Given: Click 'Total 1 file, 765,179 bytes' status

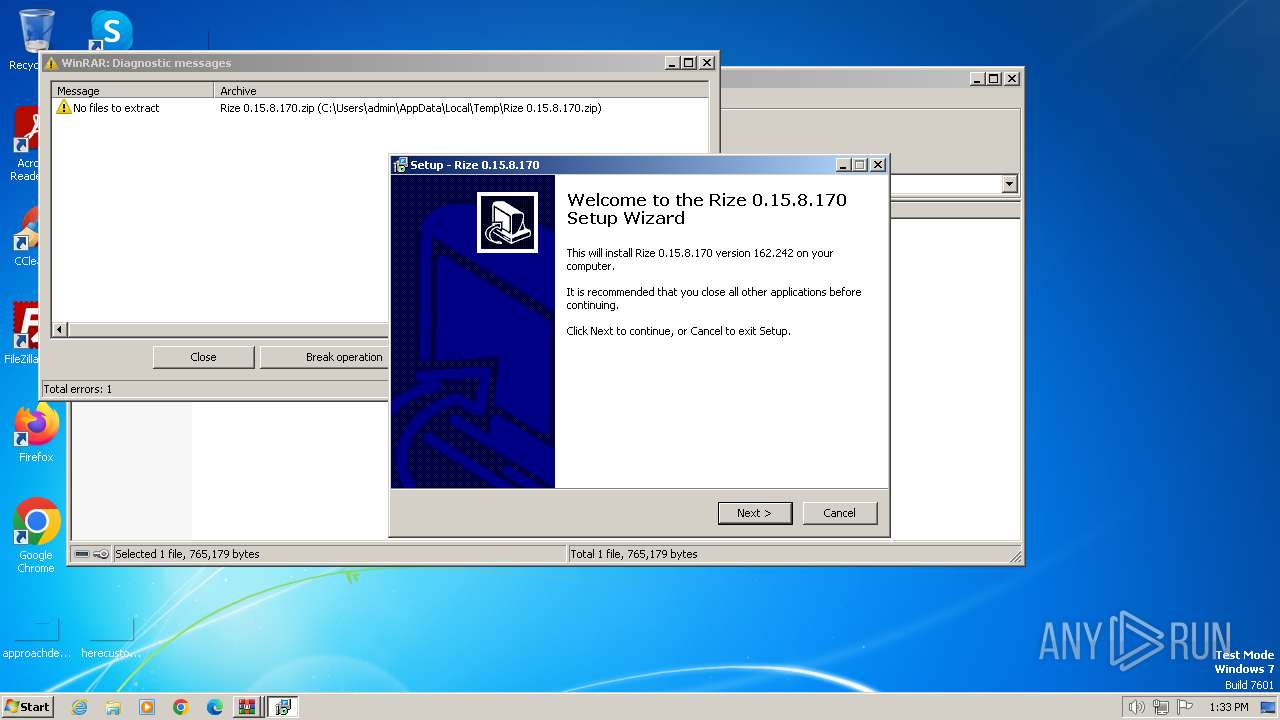Looking at the screenshot, I should click(x=633, y=554).
